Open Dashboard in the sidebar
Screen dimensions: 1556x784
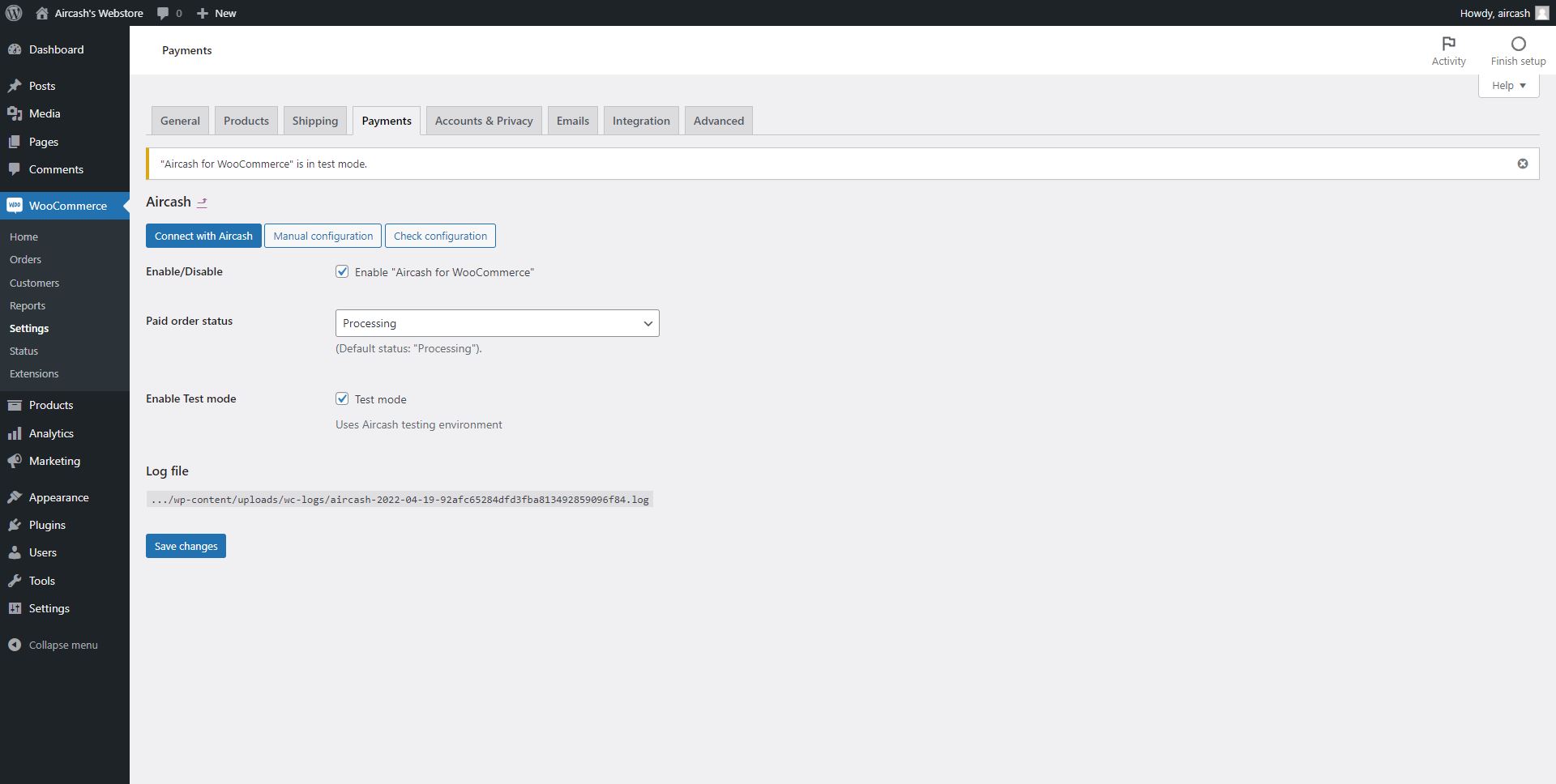[65, 49]
